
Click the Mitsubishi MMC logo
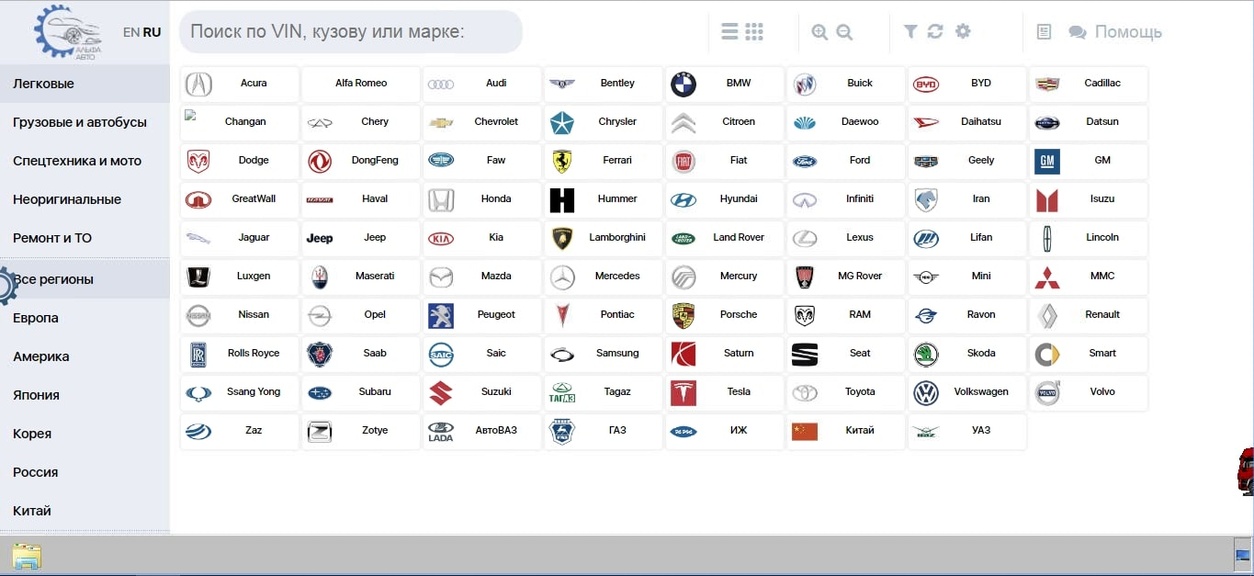pyautogui.click(x=1047, y=277)
